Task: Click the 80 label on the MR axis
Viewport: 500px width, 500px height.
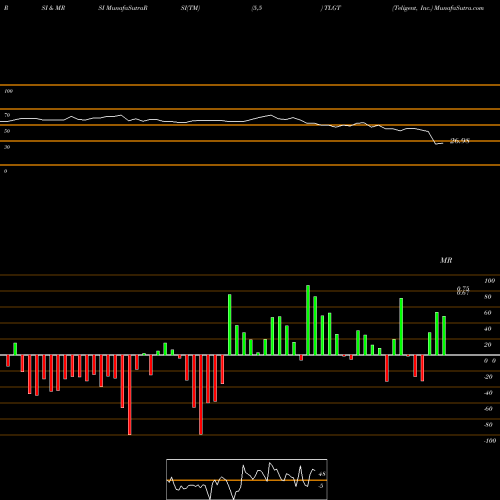Action: pyautogui.click(x=488, y=297)
